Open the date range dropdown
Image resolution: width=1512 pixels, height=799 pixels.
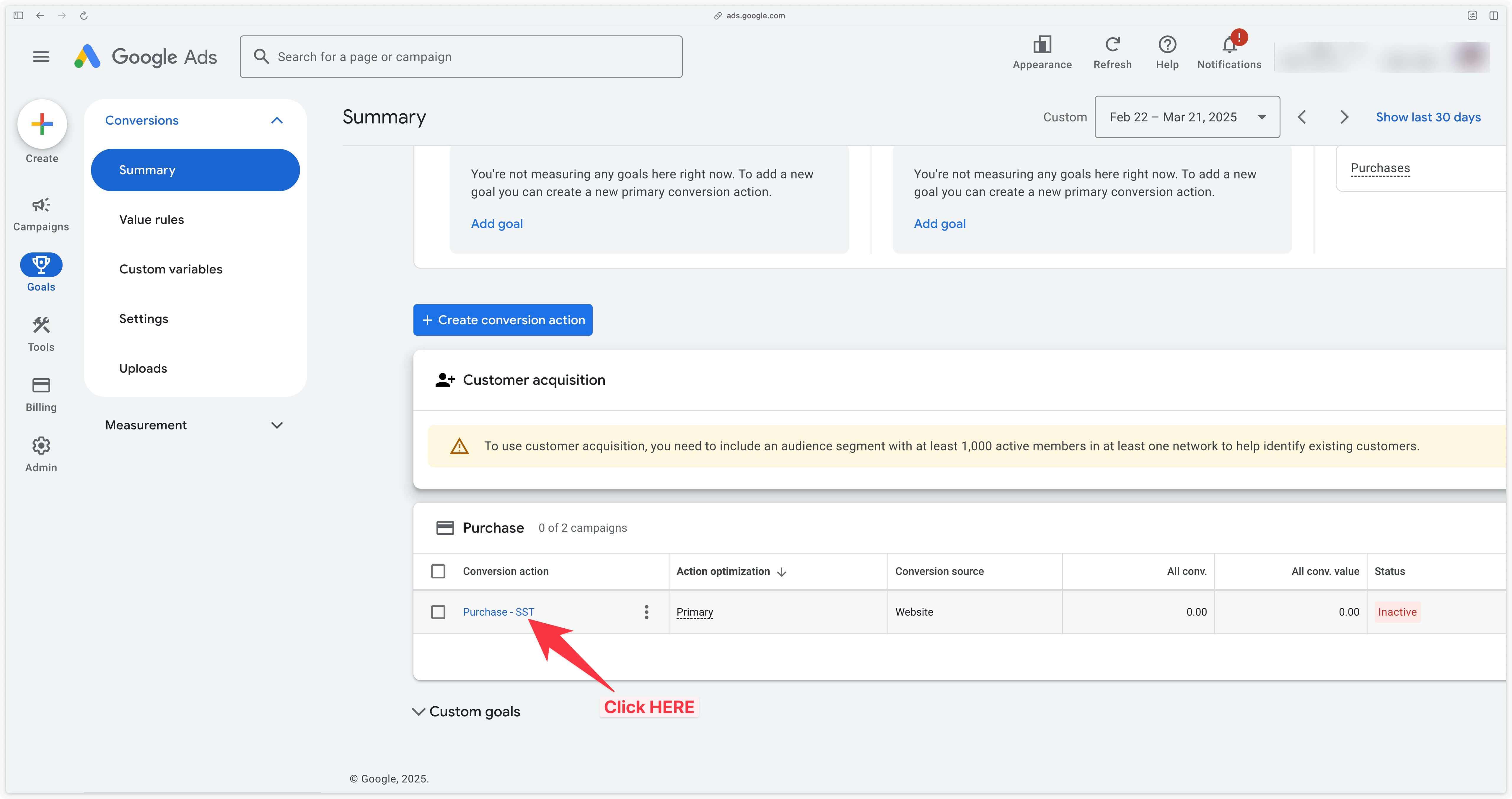[x=1187, y=117]
